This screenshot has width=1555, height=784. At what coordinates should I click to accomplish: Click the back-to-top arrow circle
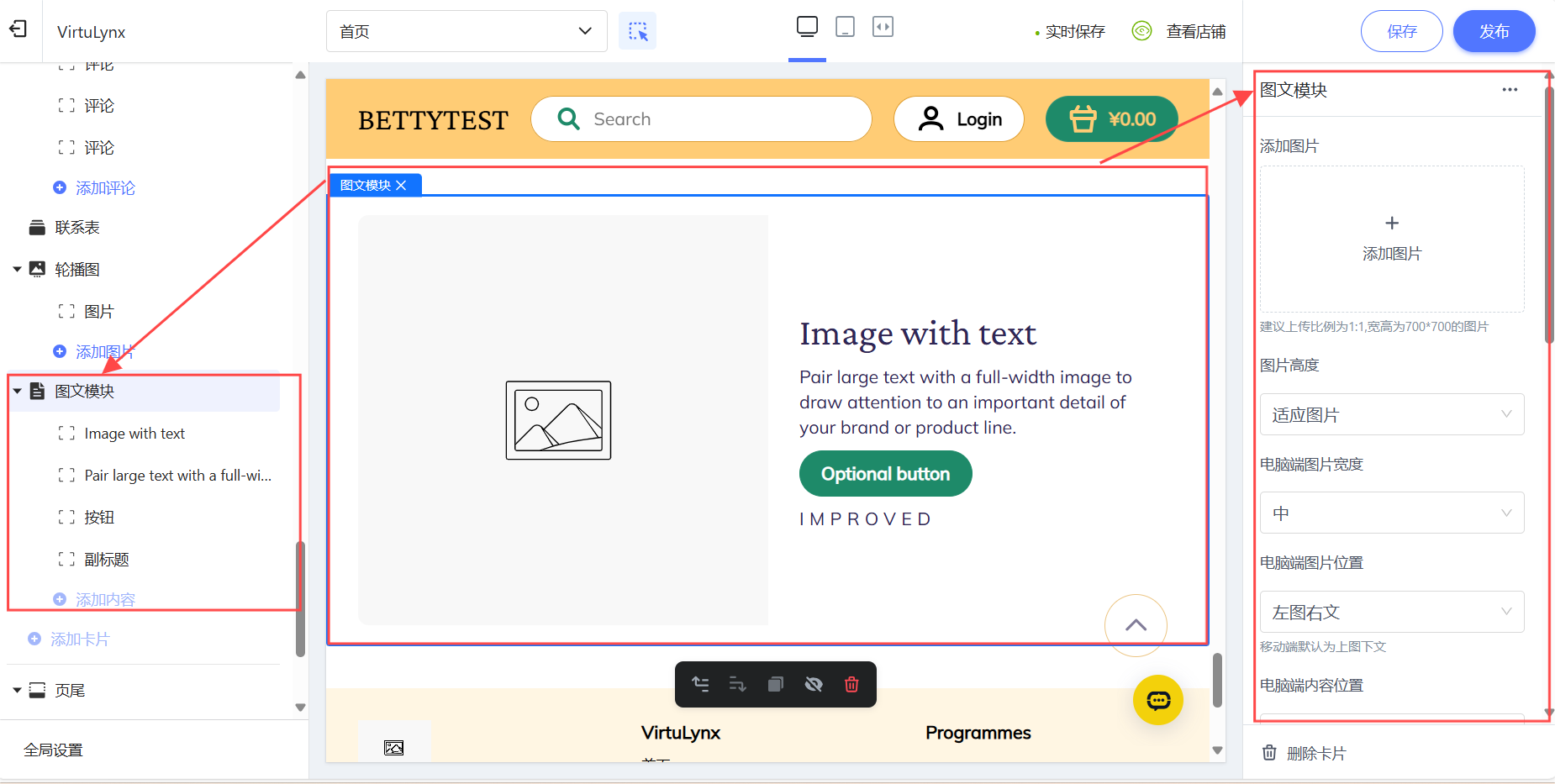(x=1136, y=625)
